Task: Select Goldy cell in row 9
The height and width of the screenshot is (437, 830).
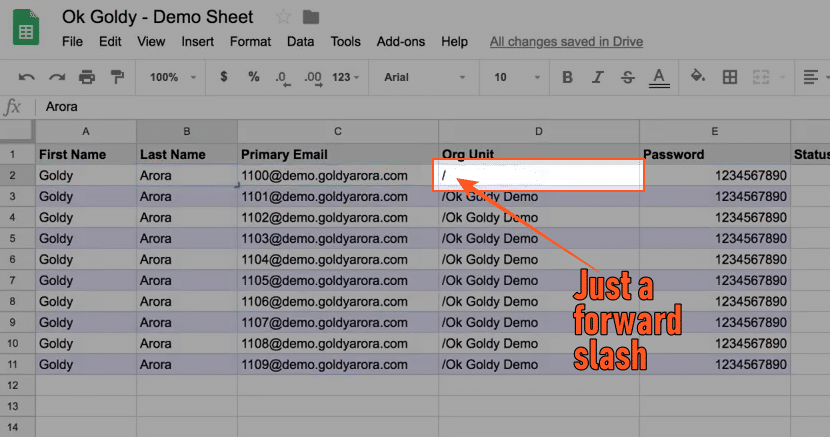Action: pos(86,323)
